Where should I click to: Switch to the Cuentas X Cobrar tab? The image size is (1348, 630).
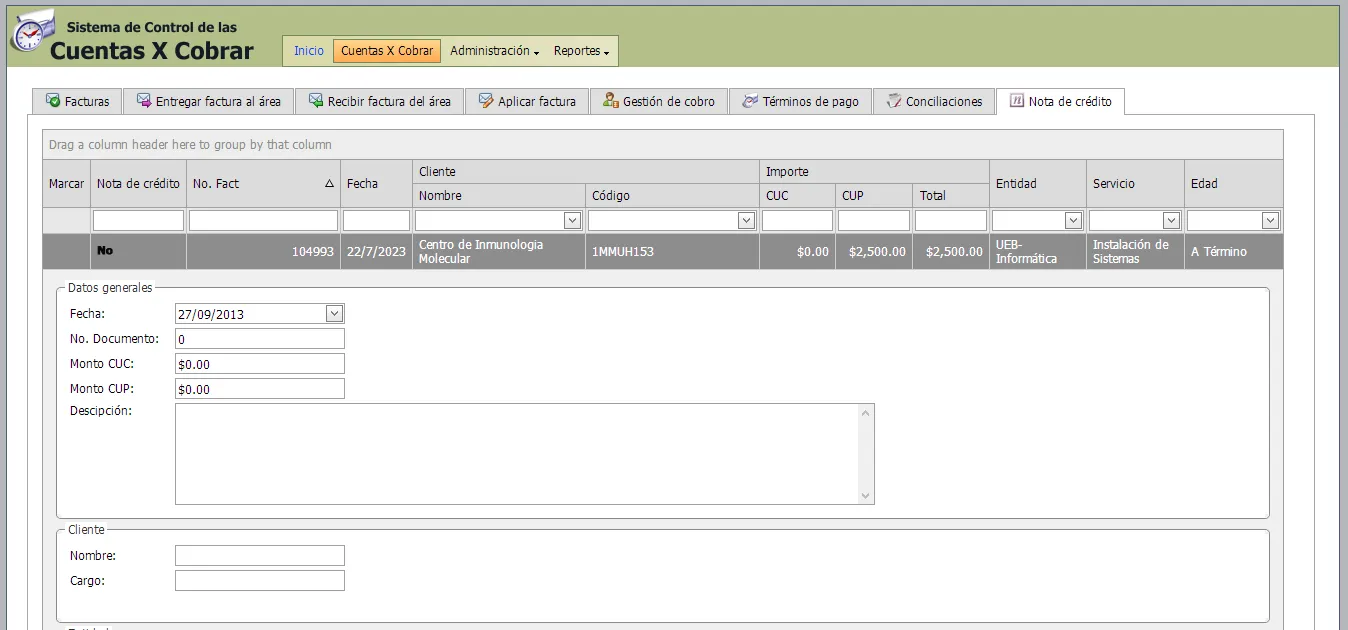(386, 49)
